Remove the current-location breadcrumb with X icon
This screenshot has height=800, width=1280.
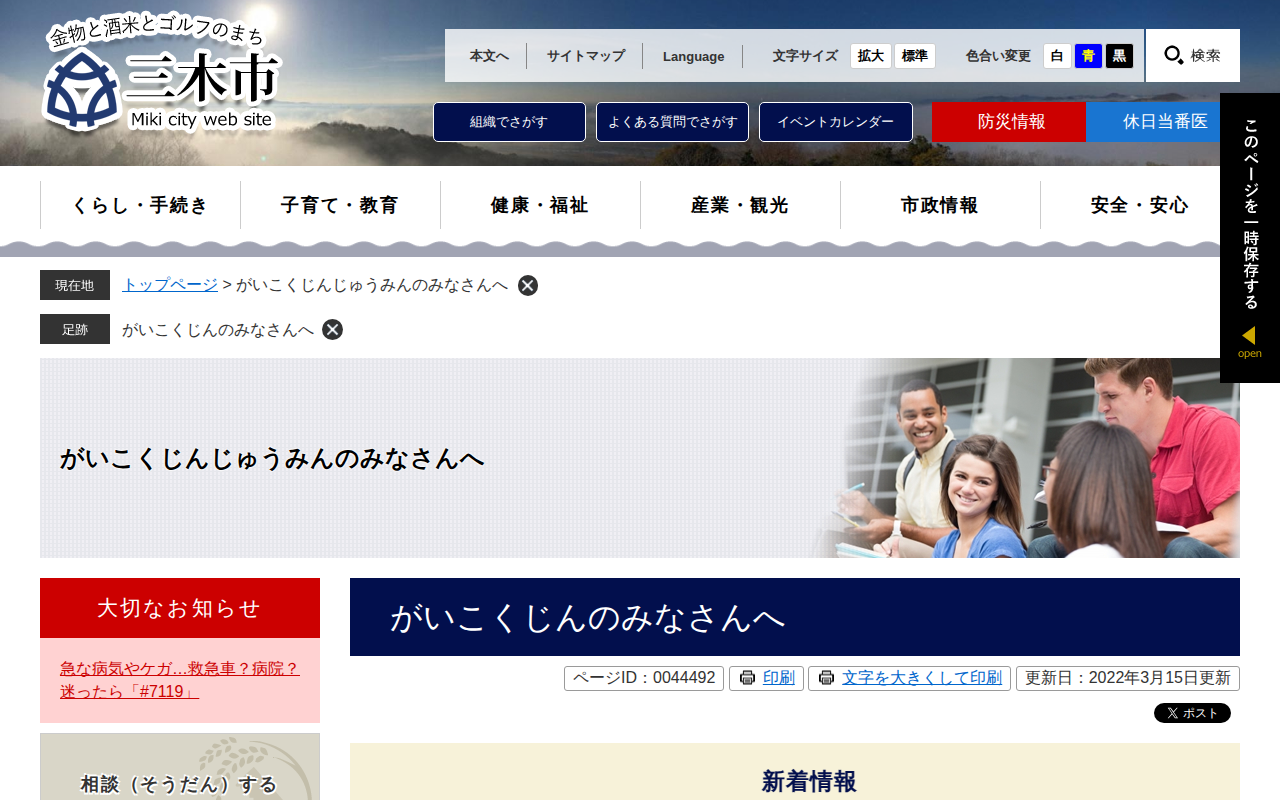click(x=528, y=285)
